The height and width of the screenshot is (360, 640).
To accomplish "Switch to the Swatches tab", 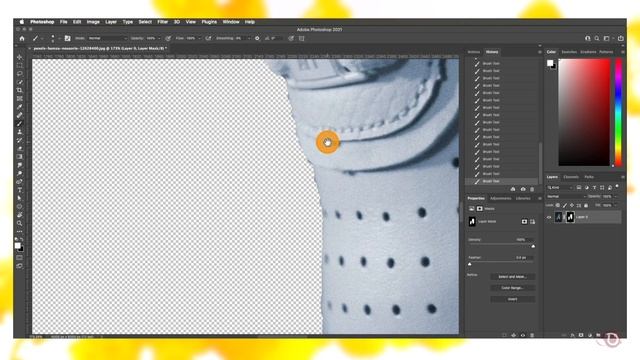I will pos(569,52).
